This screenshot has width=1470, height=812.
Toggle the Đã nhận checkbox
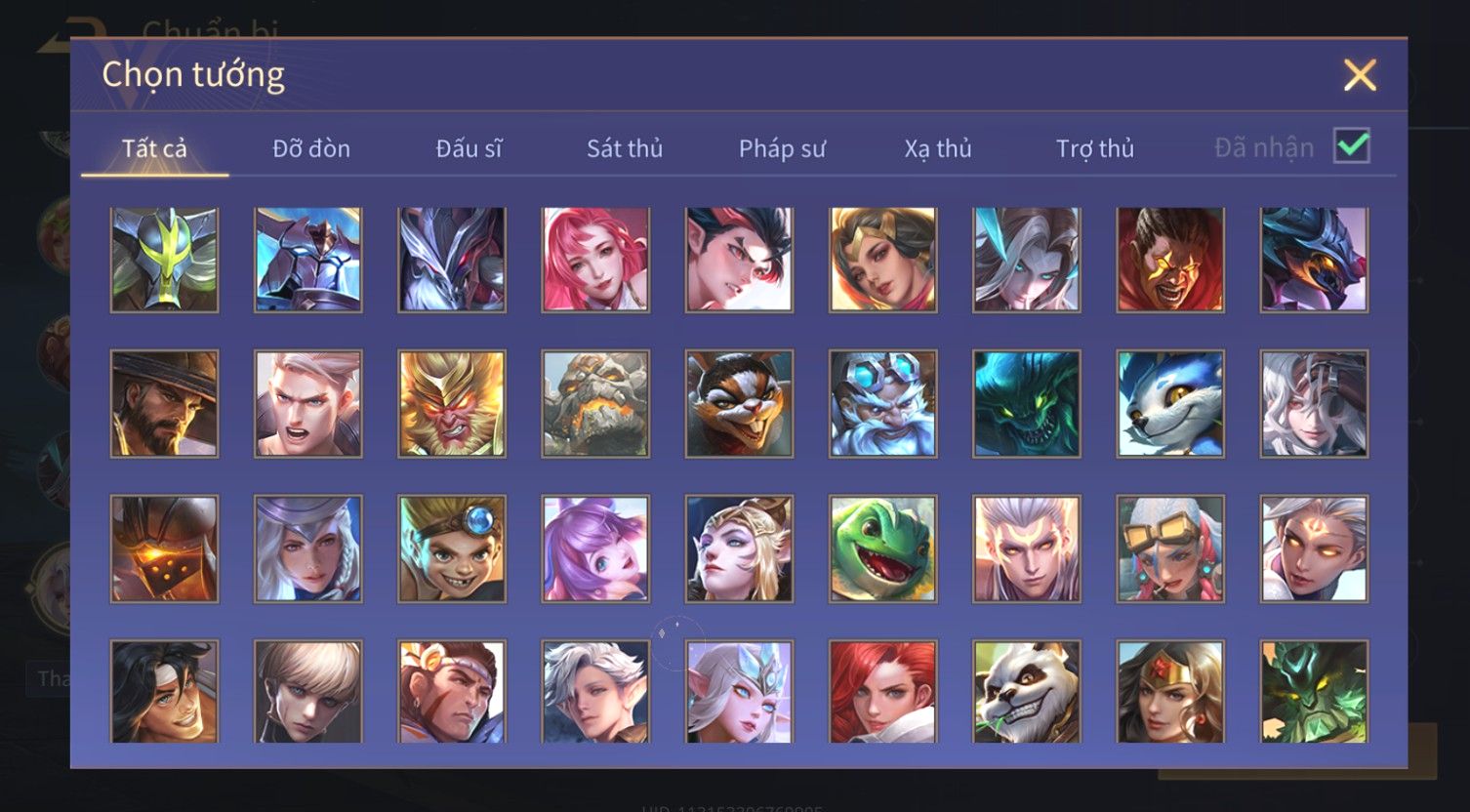pos(1352,146)
